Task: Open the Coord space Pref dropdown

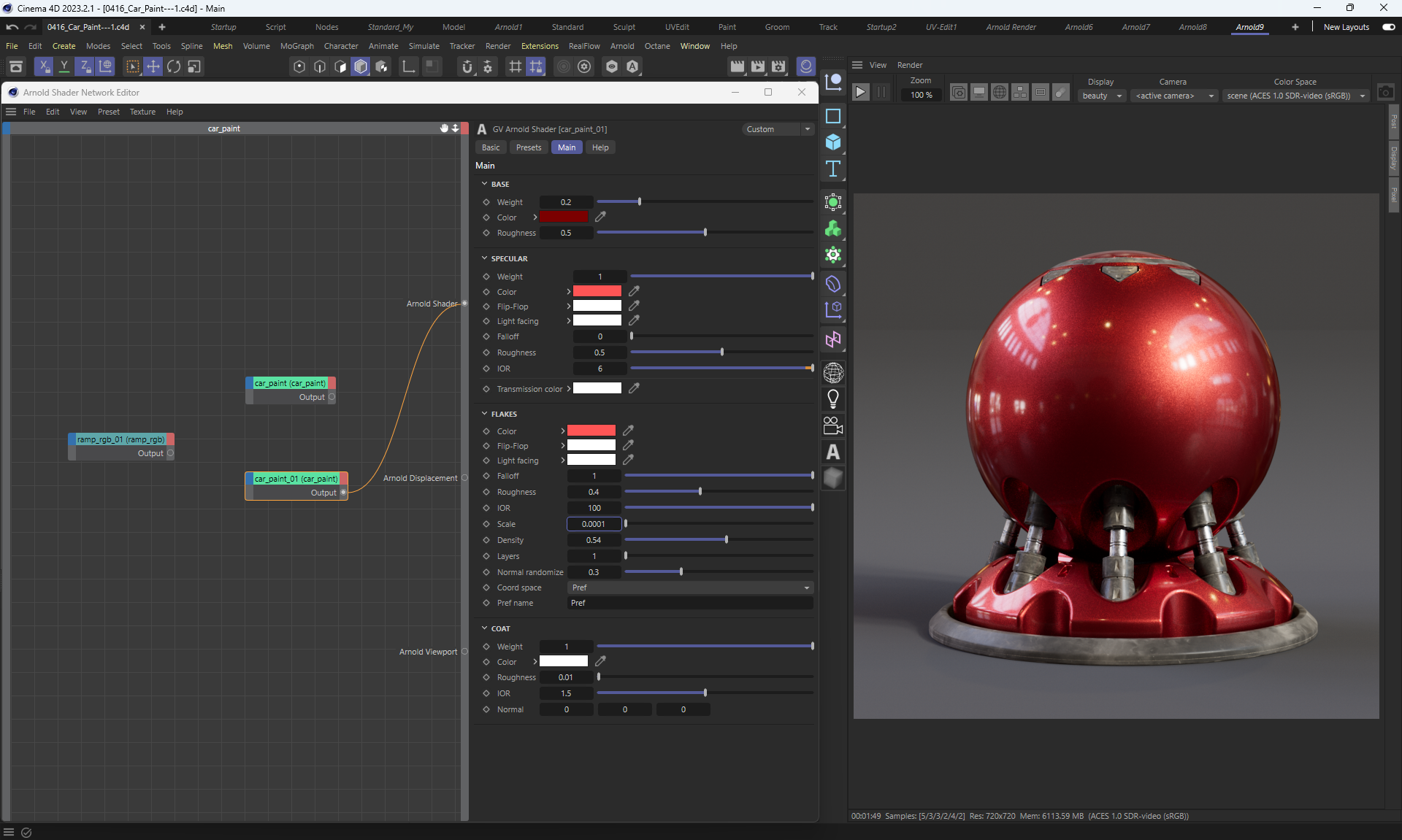Action: tap(690, 587)
